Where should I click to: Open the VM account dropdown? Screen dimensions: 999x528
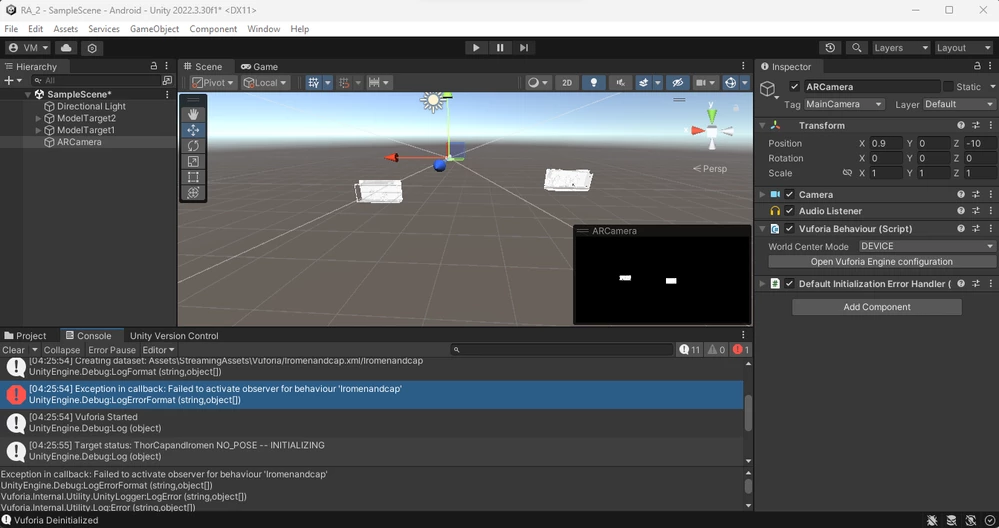click(x=29, y=48)
